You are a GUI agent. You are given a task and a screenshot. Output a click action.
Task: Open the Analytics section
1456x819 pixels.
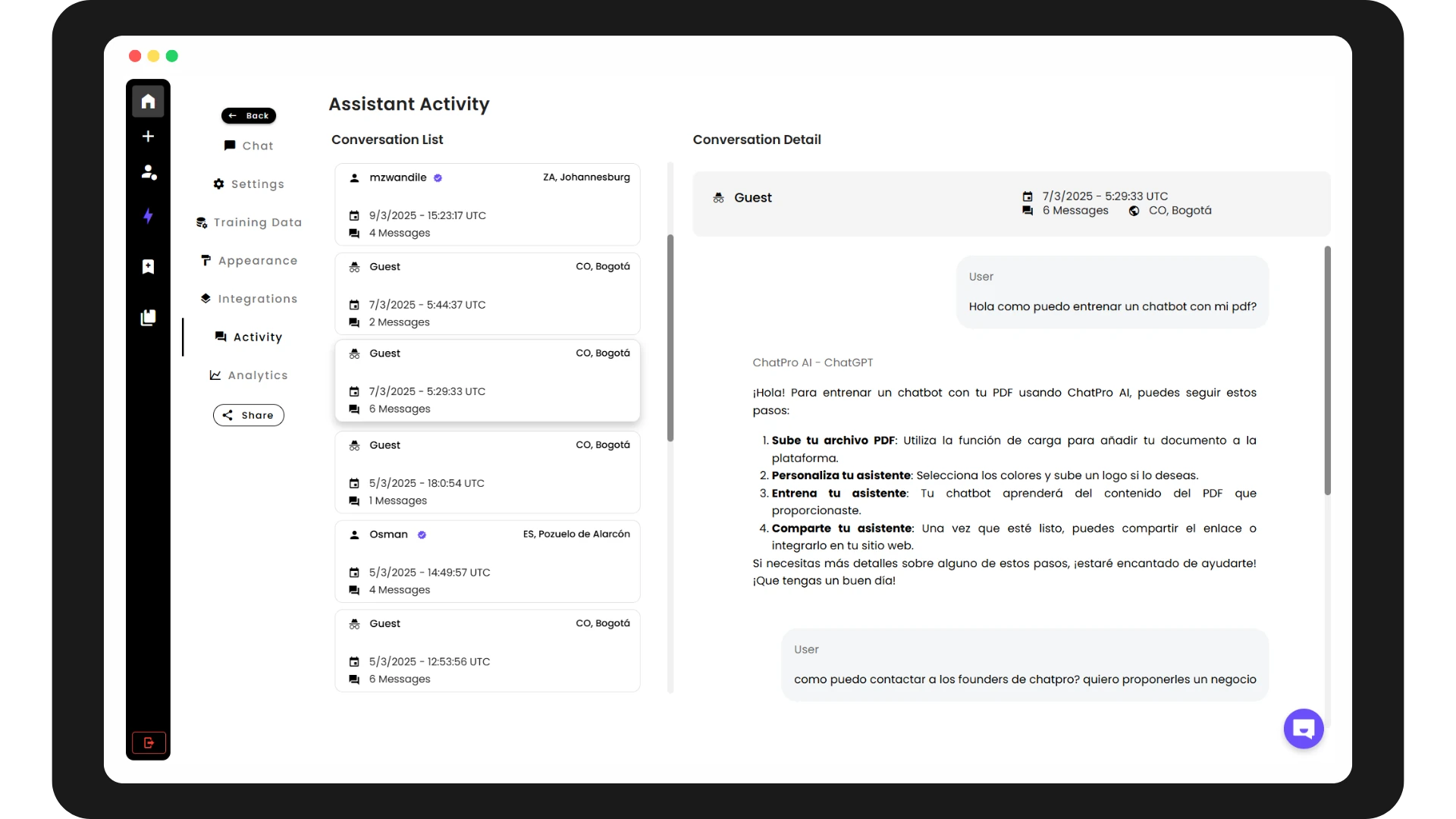[249, 375]
